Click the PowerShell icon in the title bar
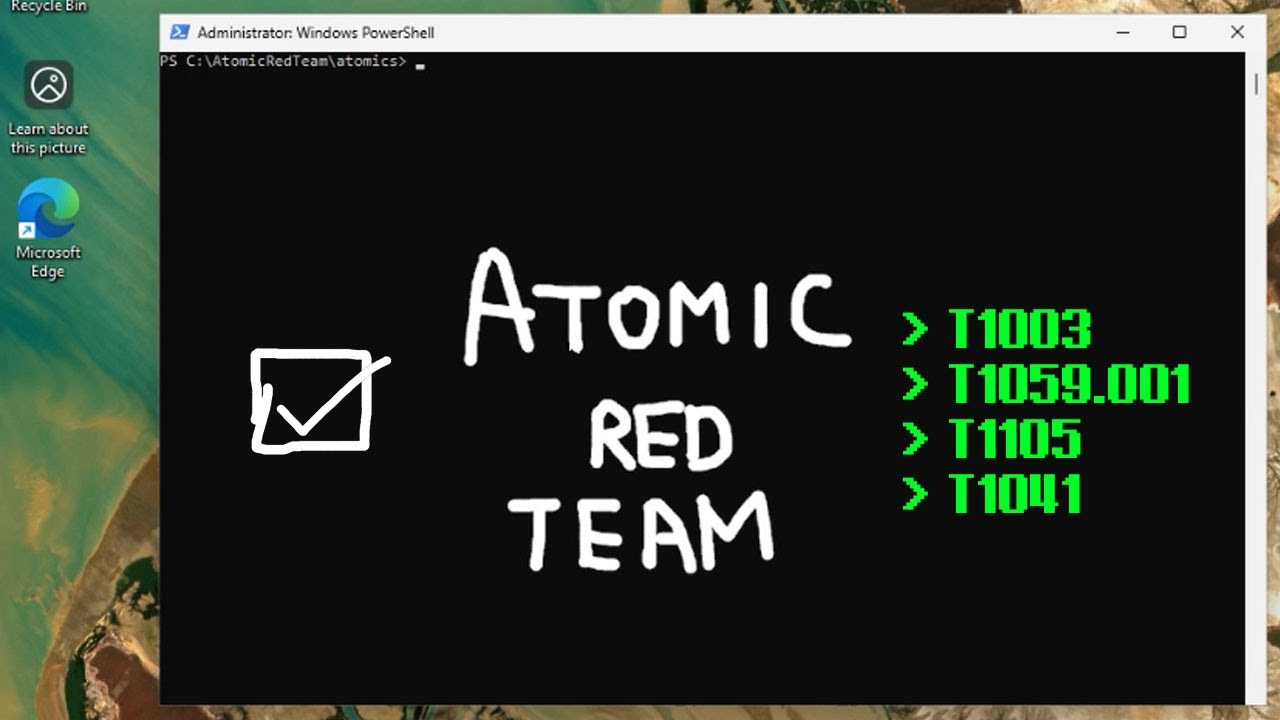The image size is (1280, 720). pos(179,32)
